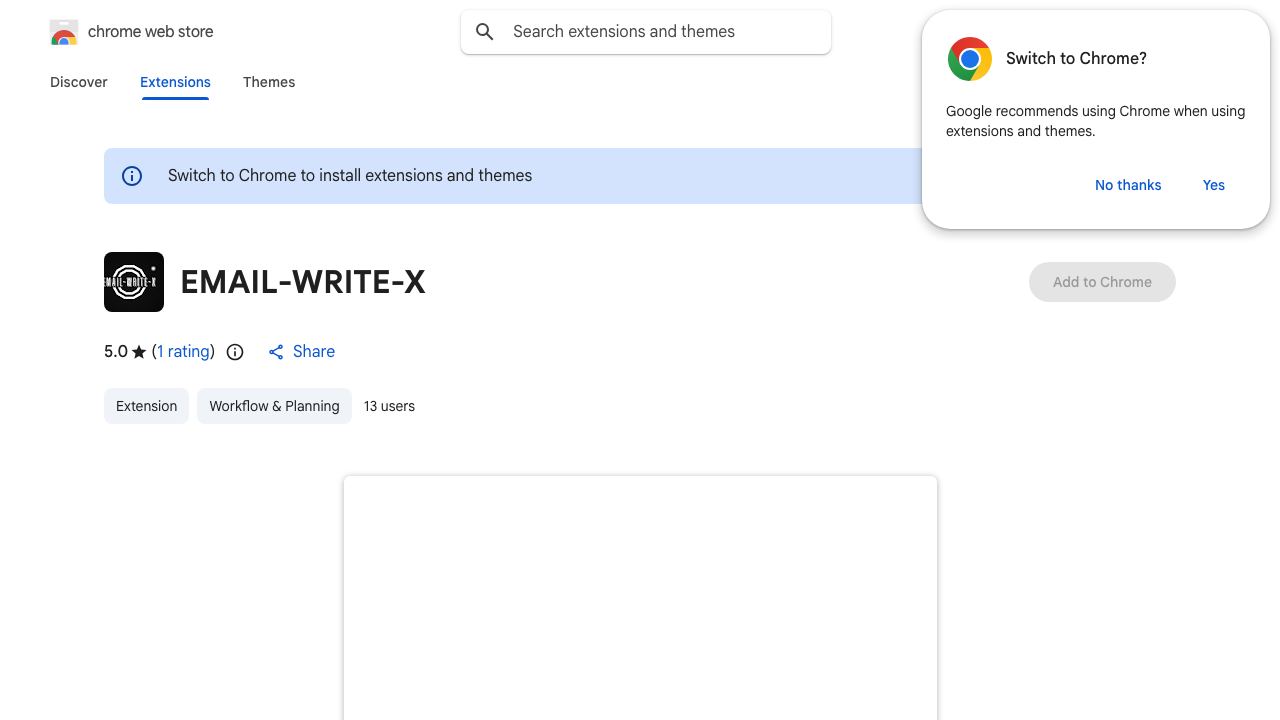Click the Add to Chrome button

click(1102, 282)
